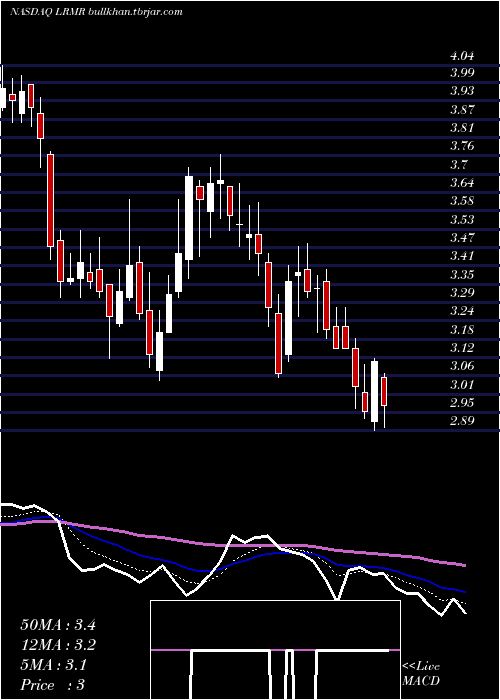Click the 2.95 price axis label
The width and height of the screenshot is (500, 700).
coord(462,403)
